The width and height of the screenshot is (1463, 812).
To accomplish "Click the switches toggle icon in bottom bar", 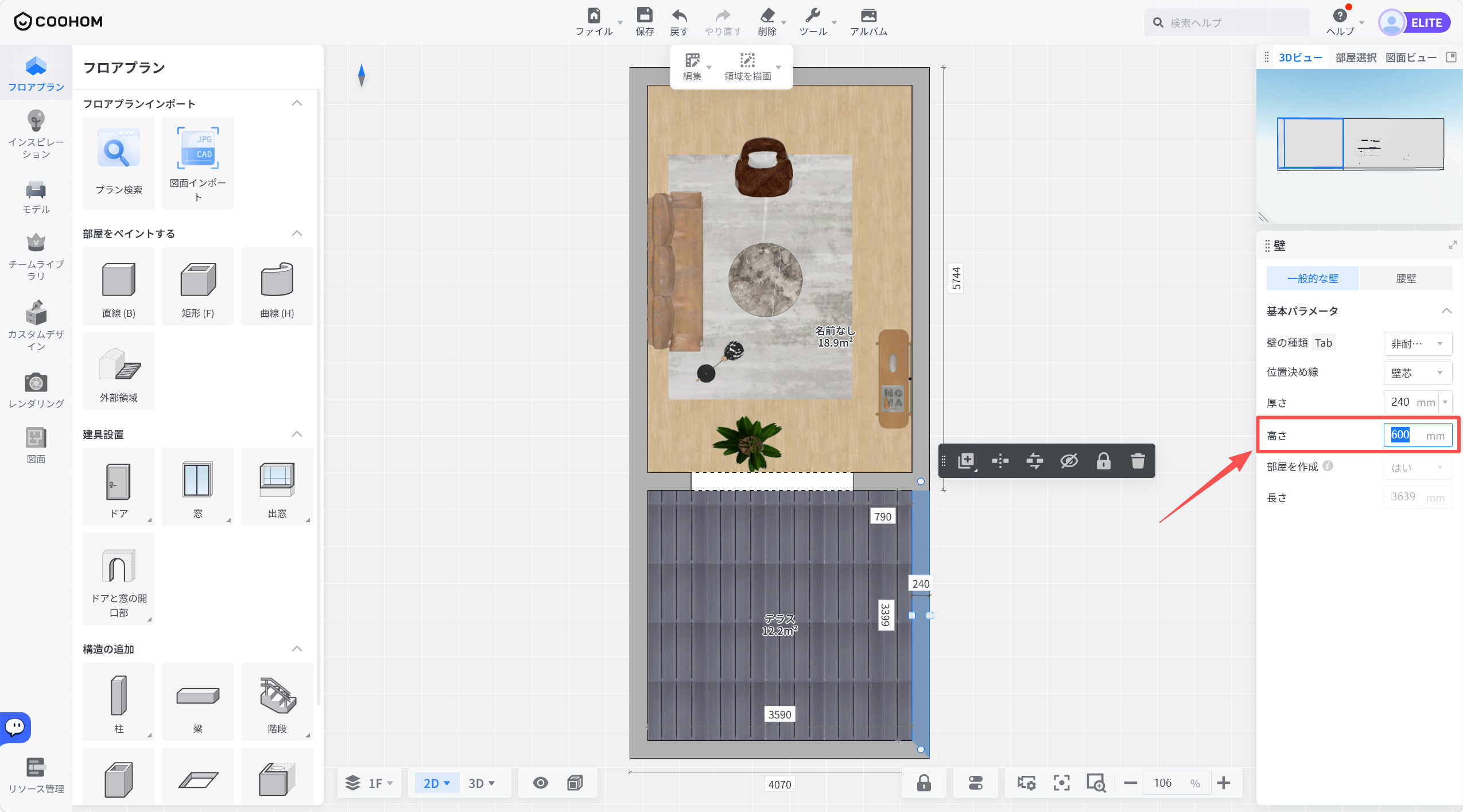I will point(975,783).
